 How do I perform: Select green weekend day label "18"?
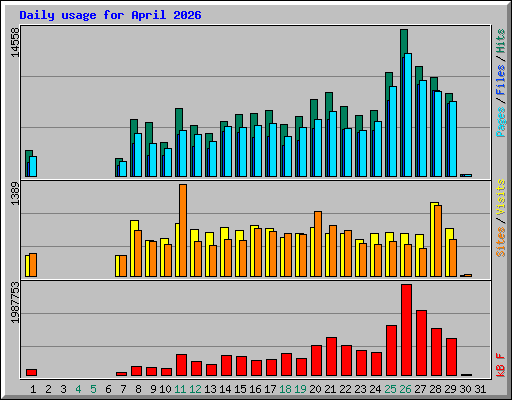coord(285,389)
